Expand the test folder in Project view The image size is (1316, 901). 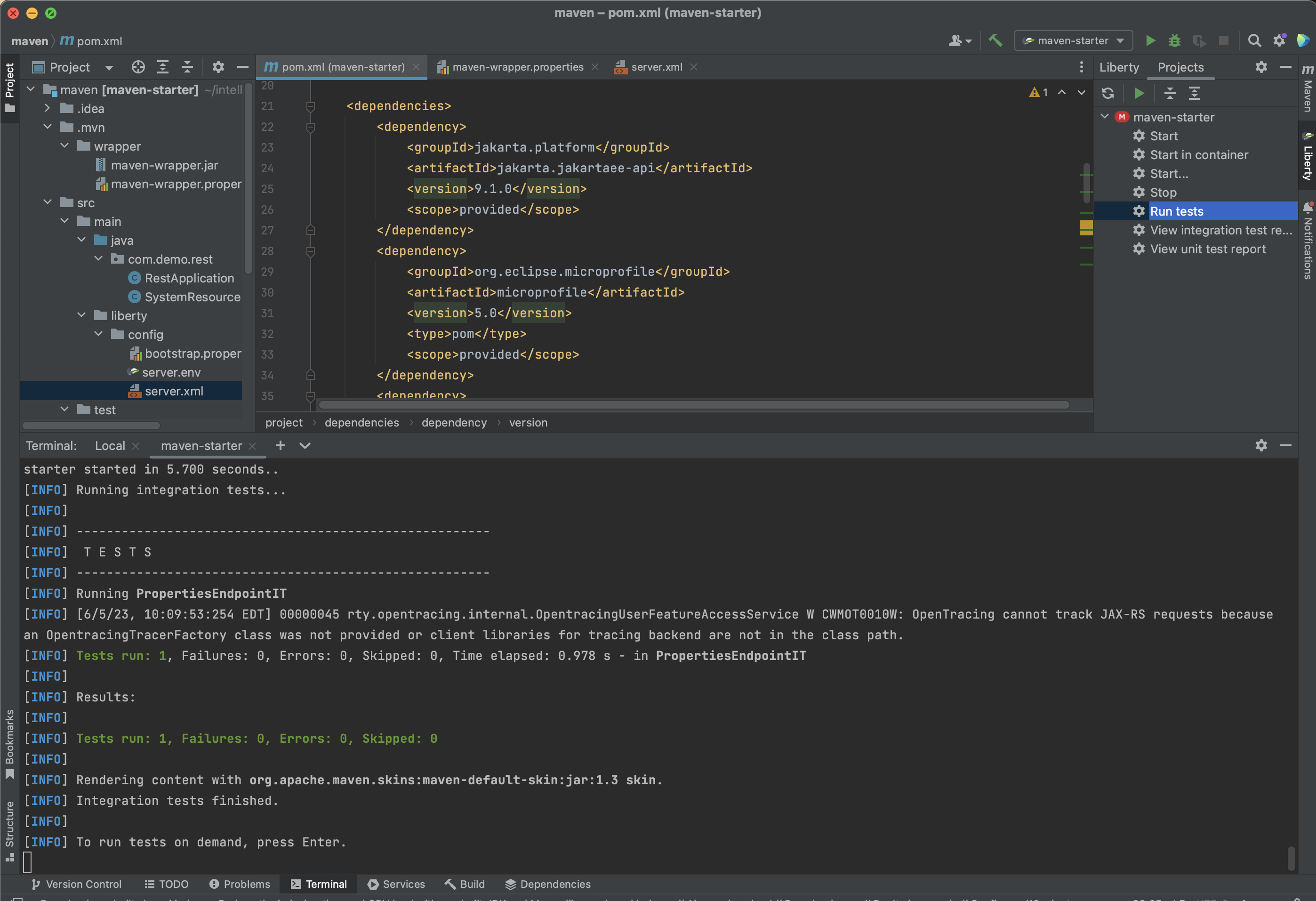64,409
